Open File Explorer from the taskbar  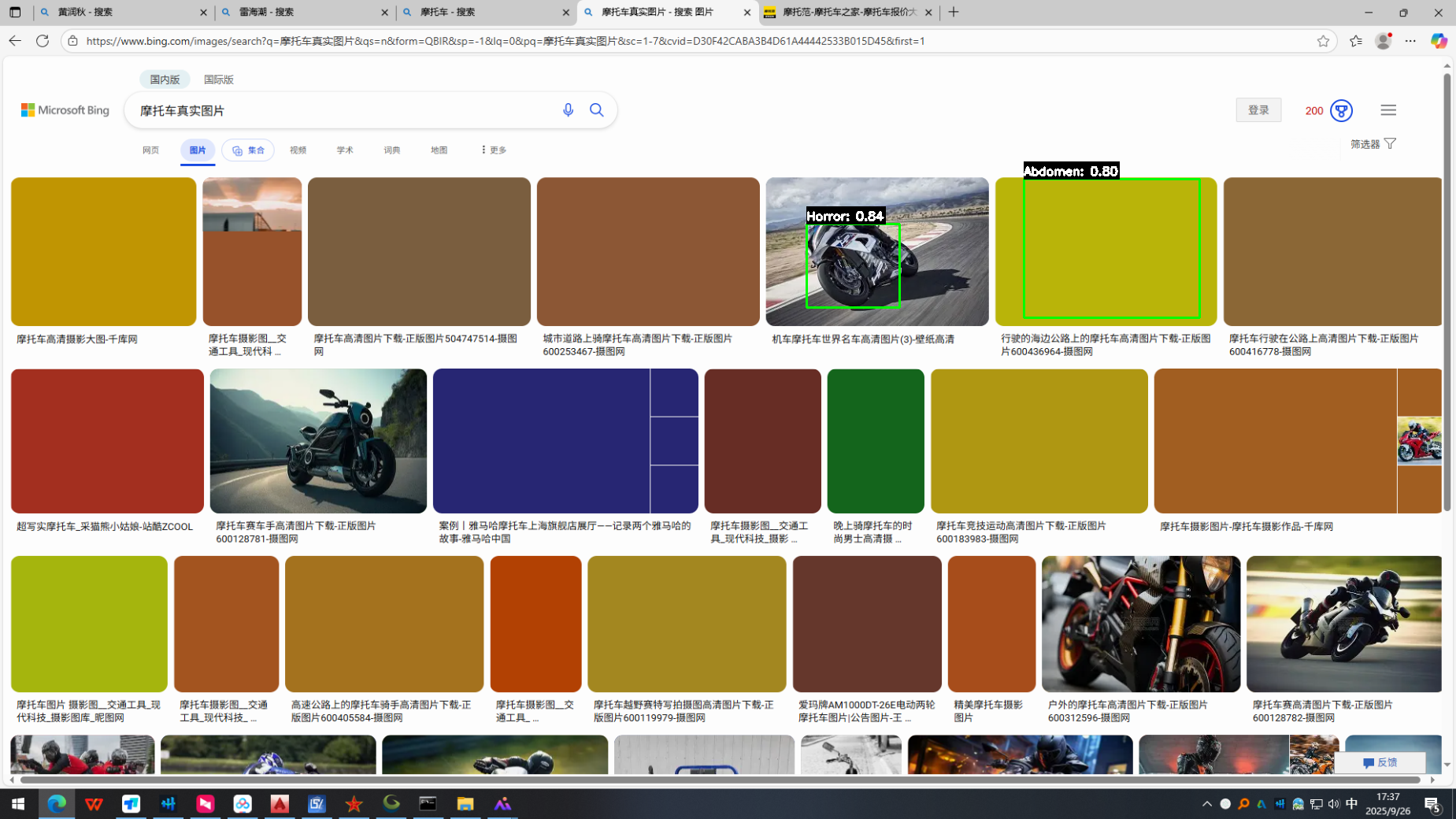pyautogui.click(x=465, y=804)
